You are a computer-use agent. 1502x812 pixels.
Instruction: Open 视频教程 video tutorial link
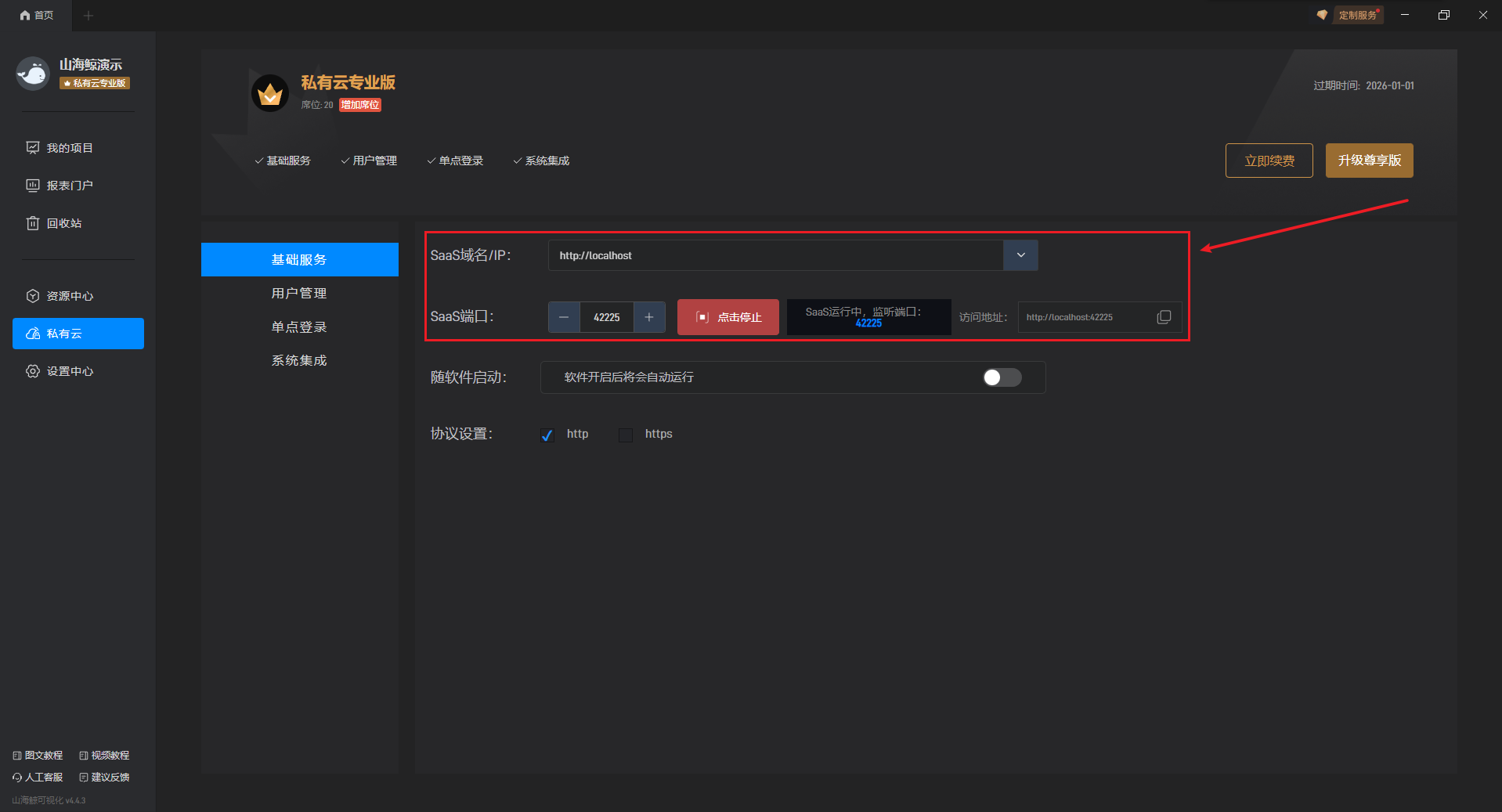tap(104, 756)
